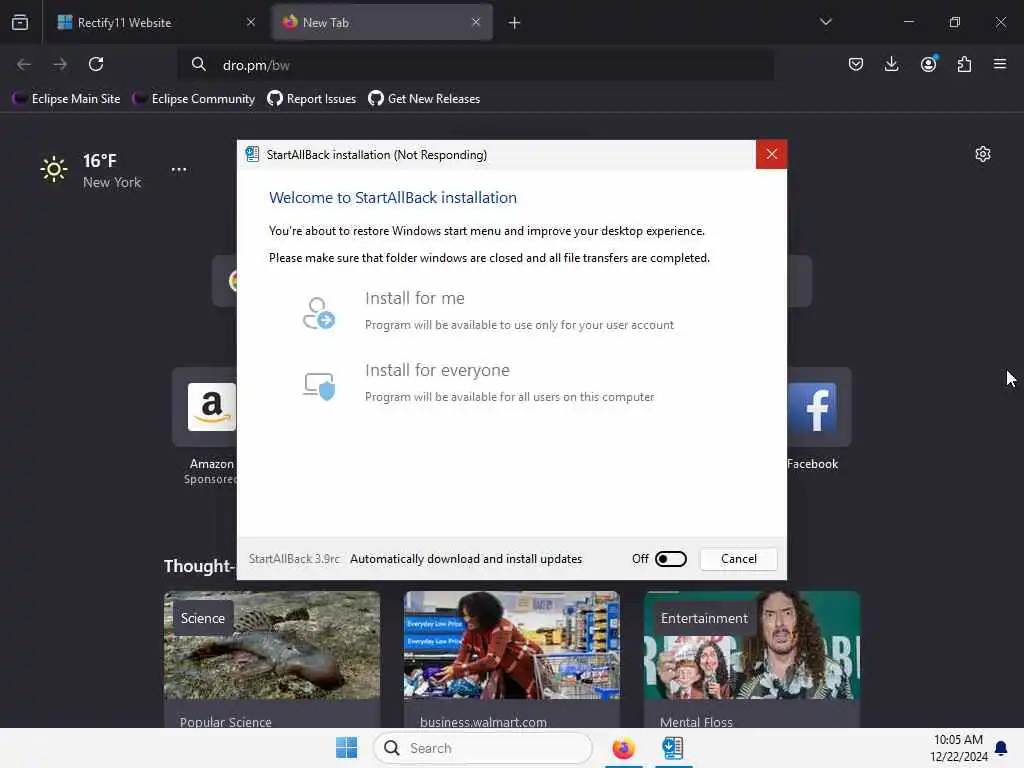1024x768 pixels.
Task: Reload the current page
Action: click(x=96, y=64)
